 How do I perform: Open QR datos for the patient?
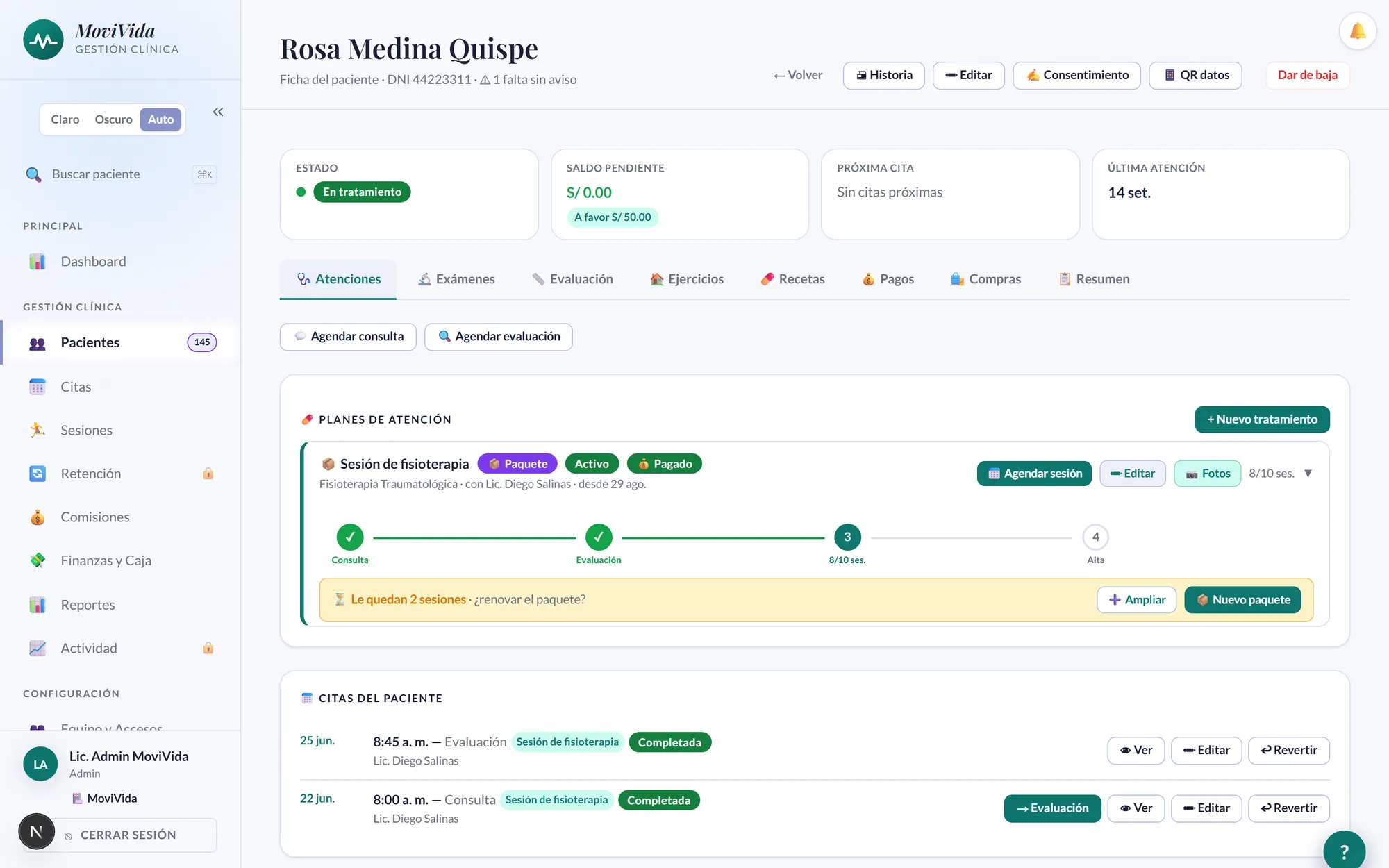click(x=1195, y=75)
